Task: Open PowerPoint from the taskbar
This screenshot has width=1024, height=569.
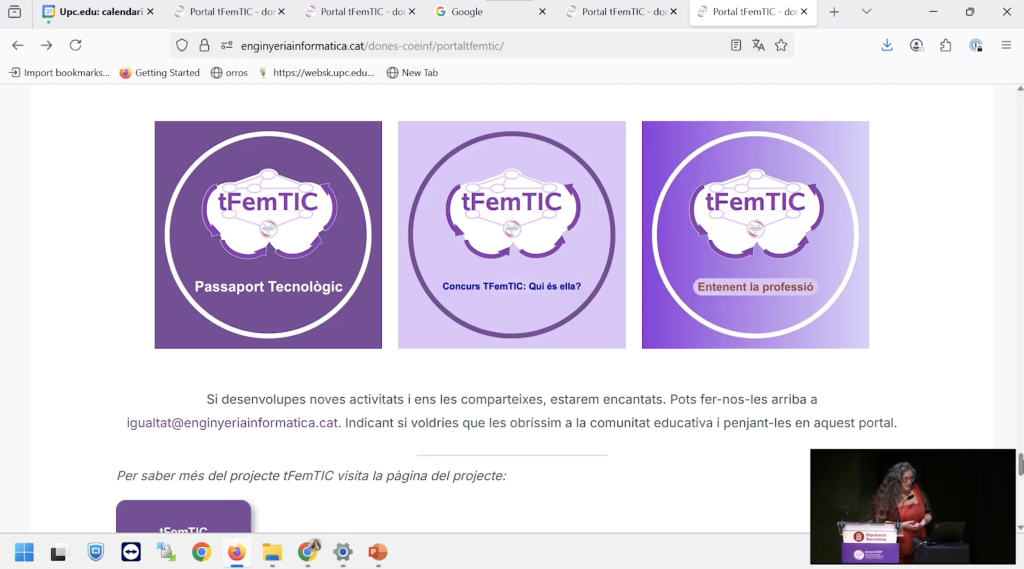Action: tap(378, 552)
